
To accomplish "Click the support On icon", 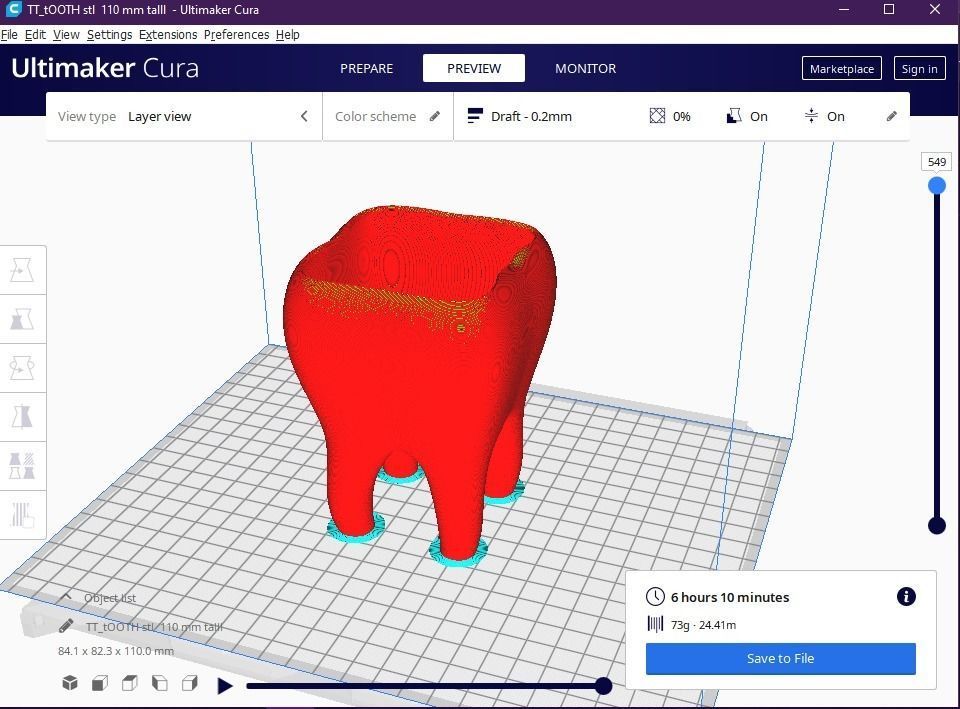I will [x=733, y=116].
